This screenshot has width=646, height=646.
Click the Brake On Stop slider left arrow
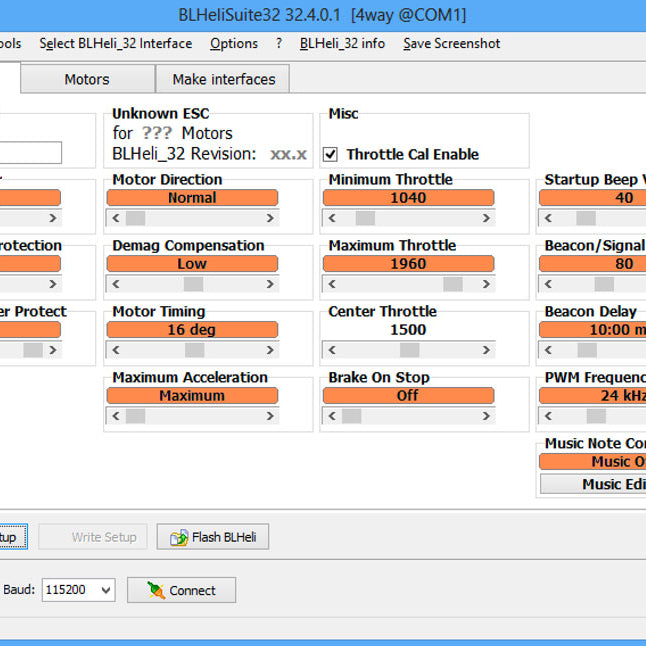[332, 416]
